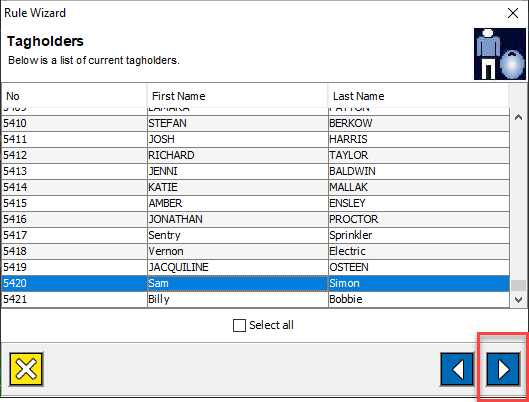The width and height of the screenshot is (529, 402).
Task: Select tagholder 5411 JOSH HARRIS
Action: point(255,139)
